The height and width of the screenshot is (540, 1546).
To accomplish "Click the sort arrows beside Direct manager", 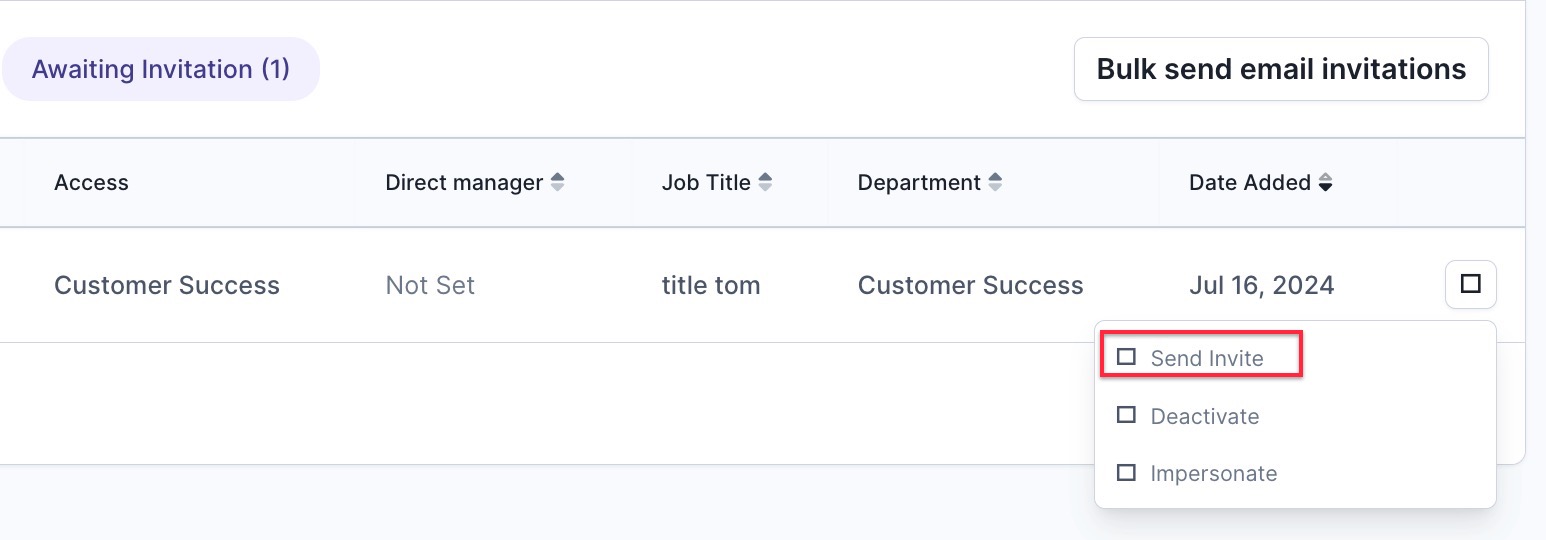I will [x=558, y=183].
